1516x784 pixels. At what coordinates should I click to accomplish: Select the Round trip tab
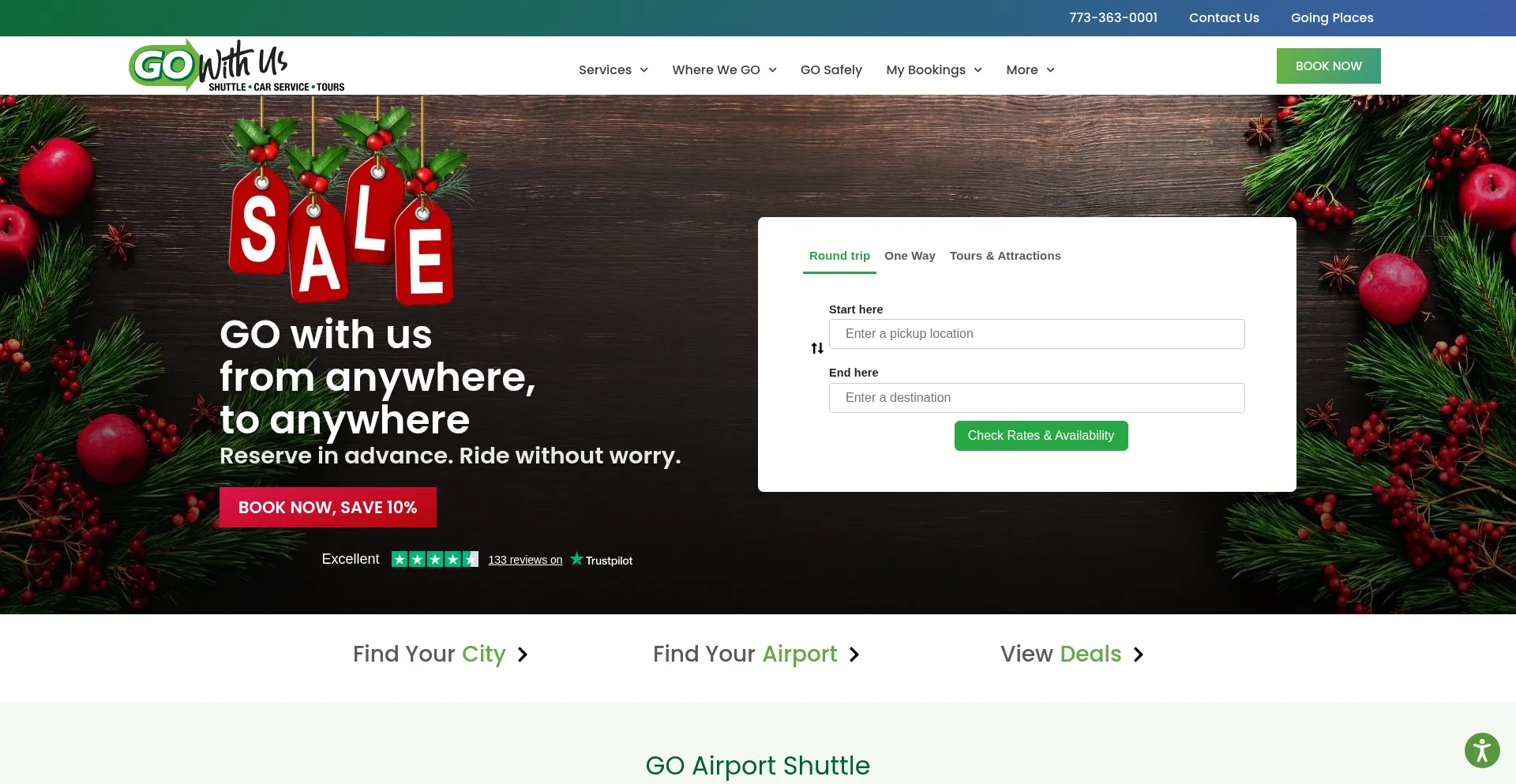(839, 256)
